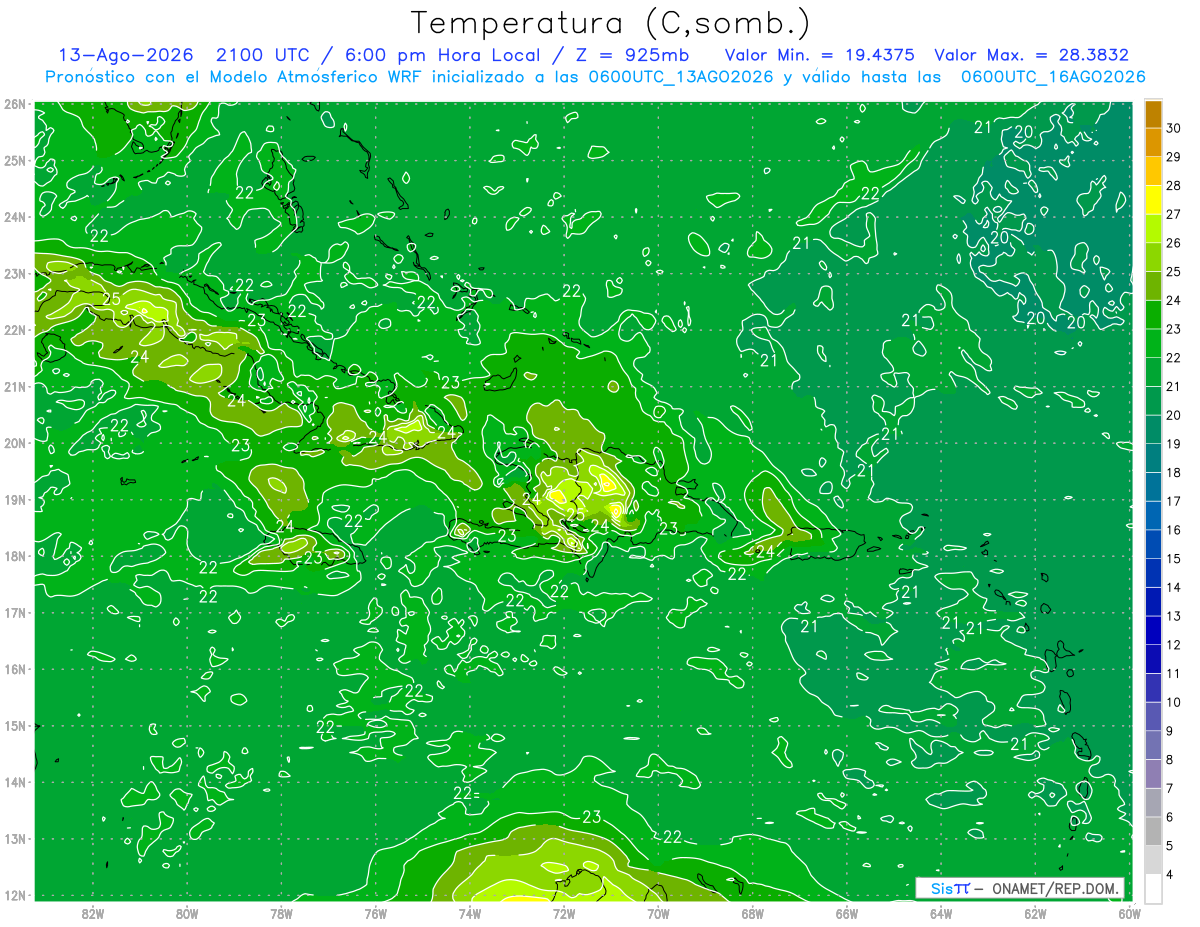
Task: Click the "17N" latitude axis label
Action: point(14,612)
